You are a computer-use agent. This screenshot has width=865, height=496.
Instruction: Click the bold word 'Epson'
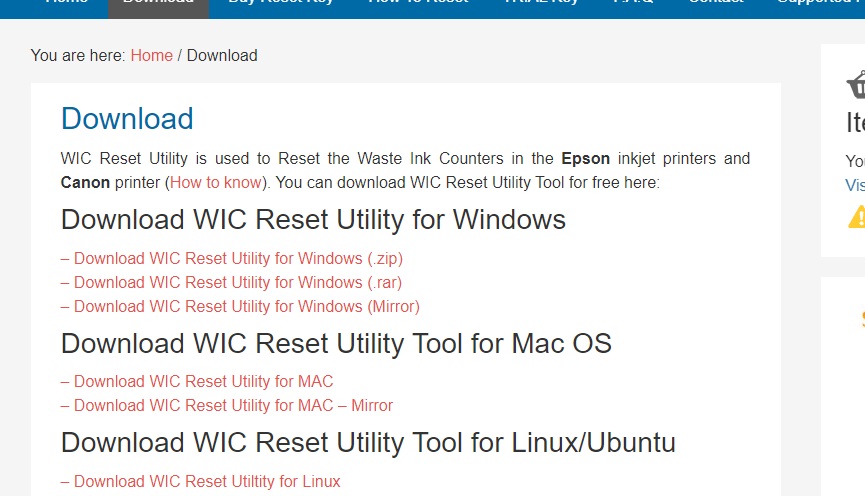585,159
